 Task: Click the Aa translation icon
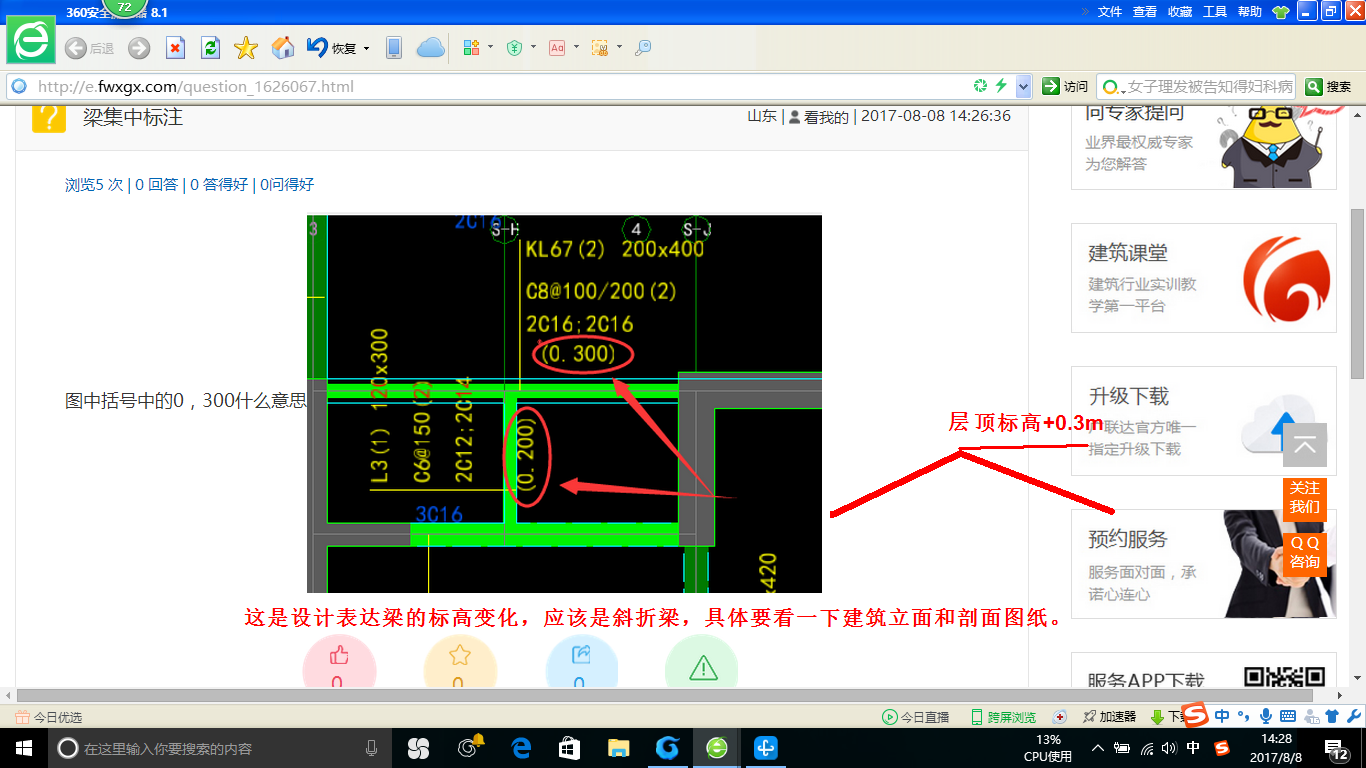pos(557,48)
